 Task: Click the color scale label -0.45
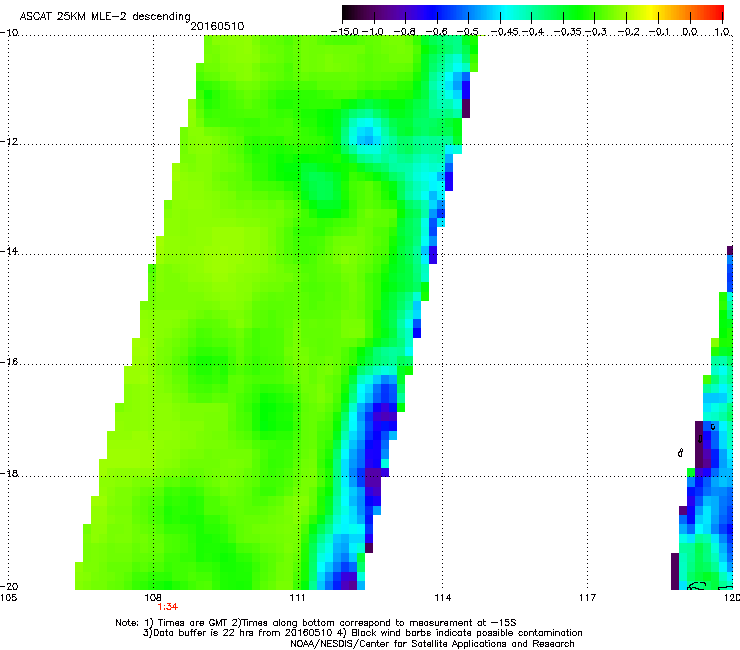[x=504, y=32]
